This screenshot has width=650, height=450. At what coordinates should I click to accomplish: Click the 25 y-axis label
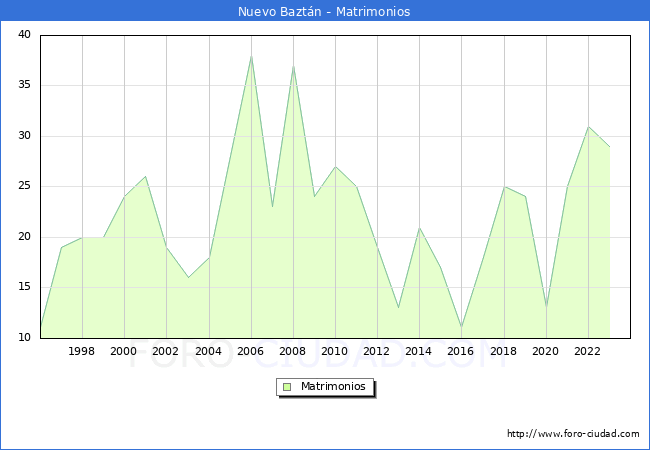[x=24, y=187]
